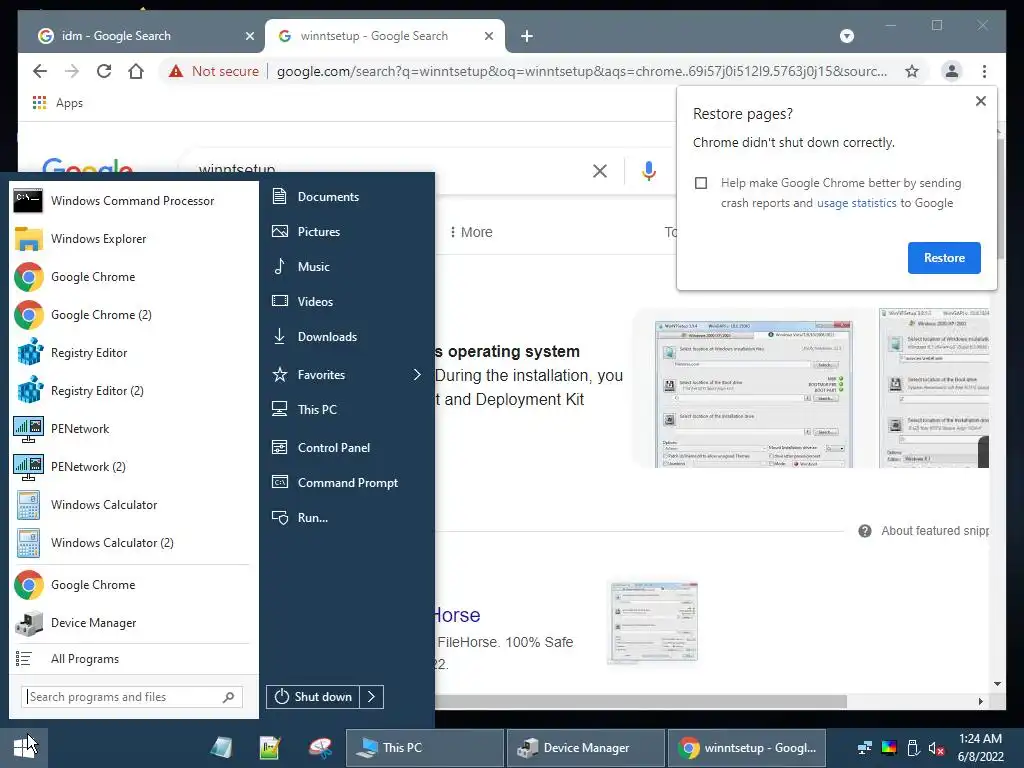
Task: Click the muted volume tray icon
Action: (x=936, y=747)
